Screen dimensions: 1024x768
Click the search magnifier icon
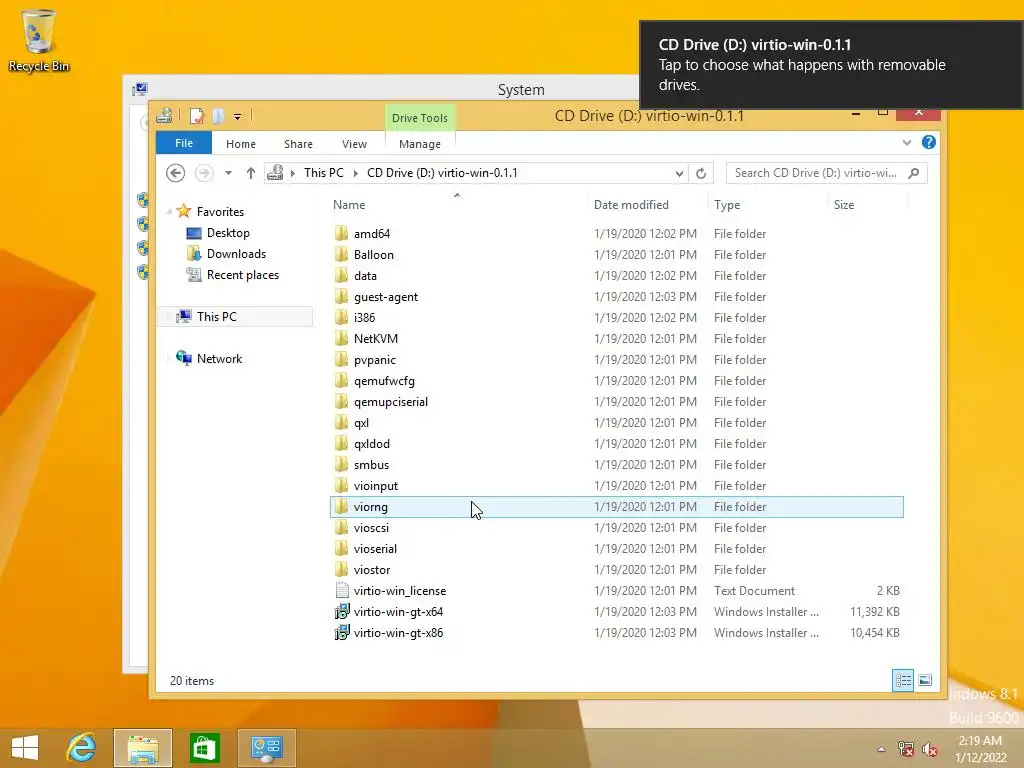click(x=914, y=173)
